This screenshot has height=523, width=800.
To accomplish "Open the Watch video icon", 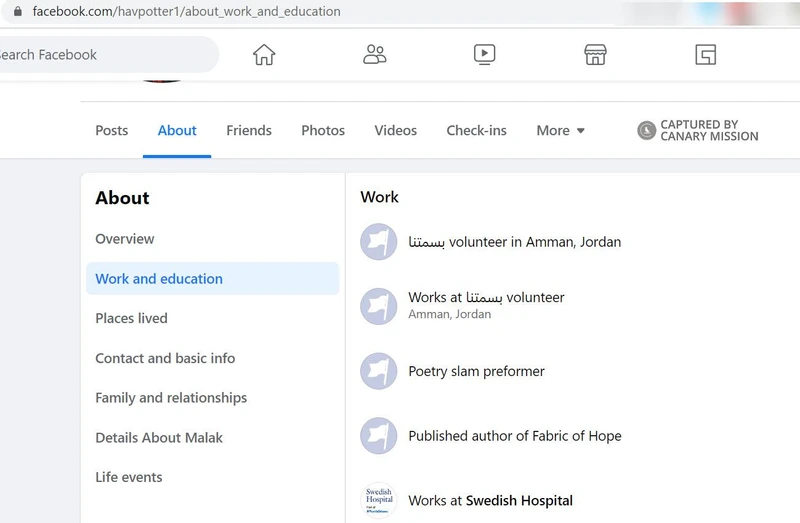I will pos(484,54).
